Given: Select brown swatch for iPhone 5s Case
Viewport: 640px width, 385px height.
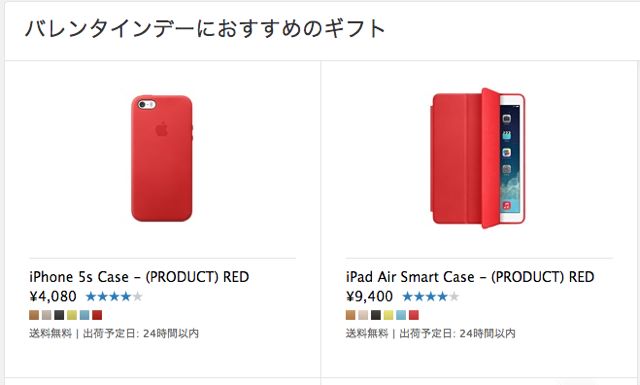Looking at the screenshot, I should (x=34, y=315).
